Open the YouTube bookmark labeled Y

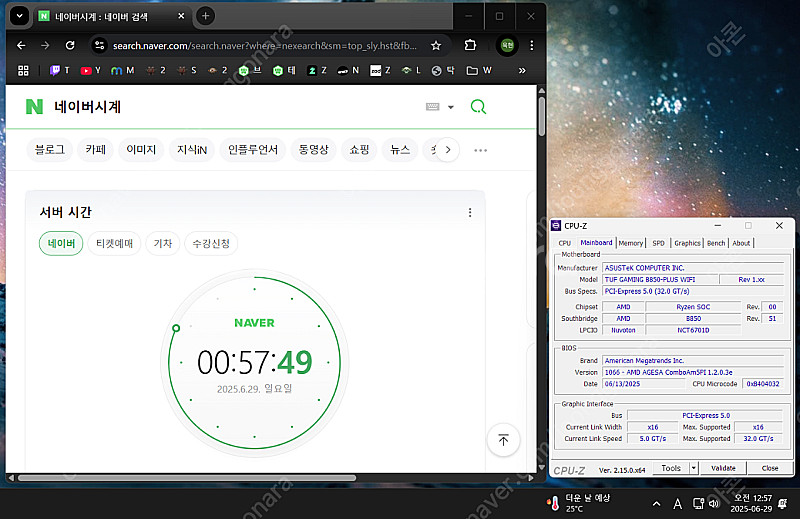coord(90,70)
